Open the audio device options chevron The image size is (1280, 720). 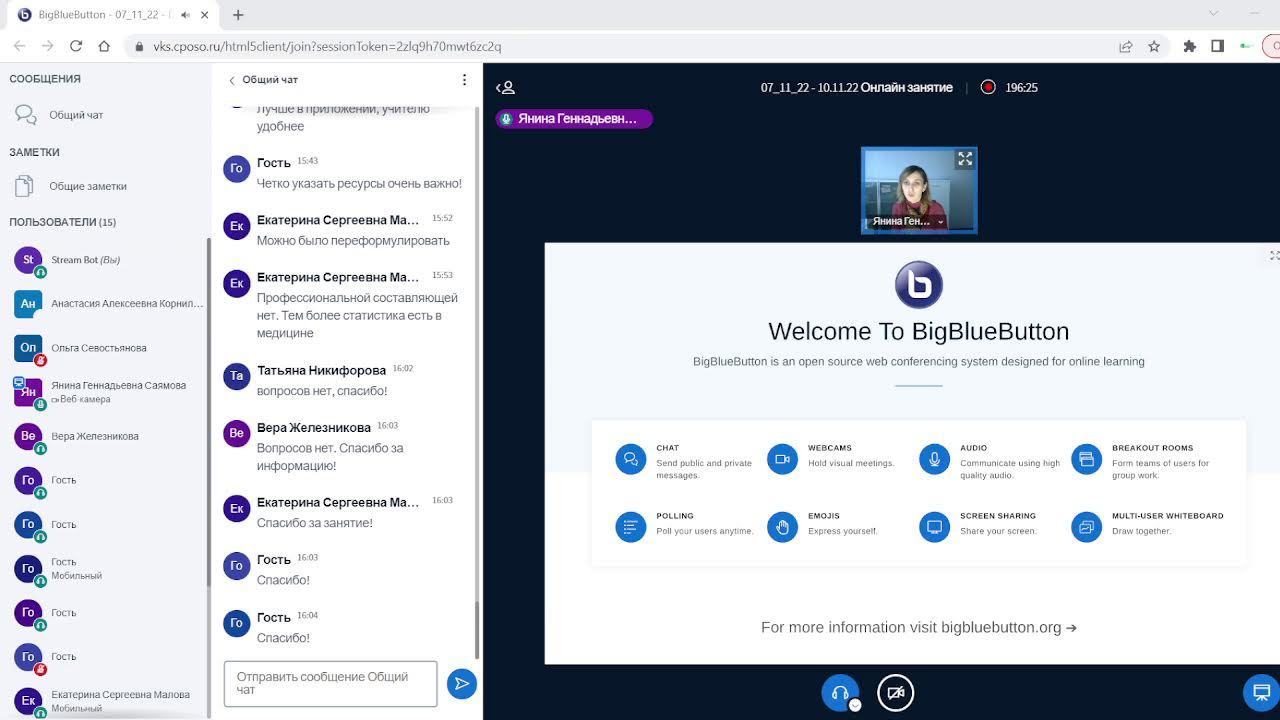(x=855, y=705)
